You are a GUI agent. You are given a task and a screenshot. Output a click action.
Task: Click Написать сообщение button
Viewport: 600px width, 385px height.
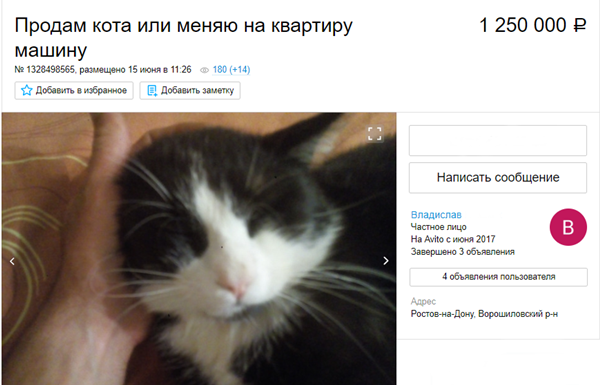point(498,178)
